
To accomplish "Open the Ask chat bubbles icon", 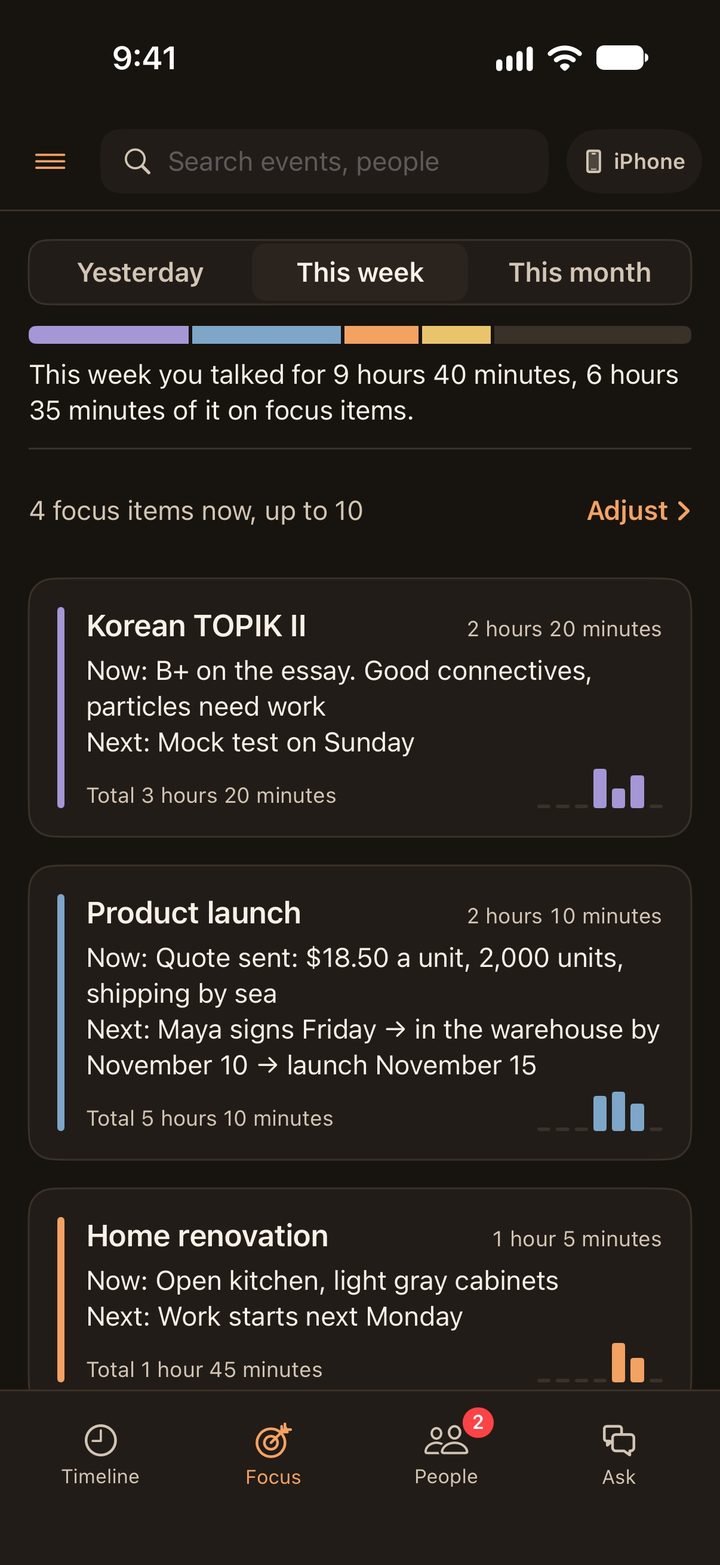I will [619, 1440].
